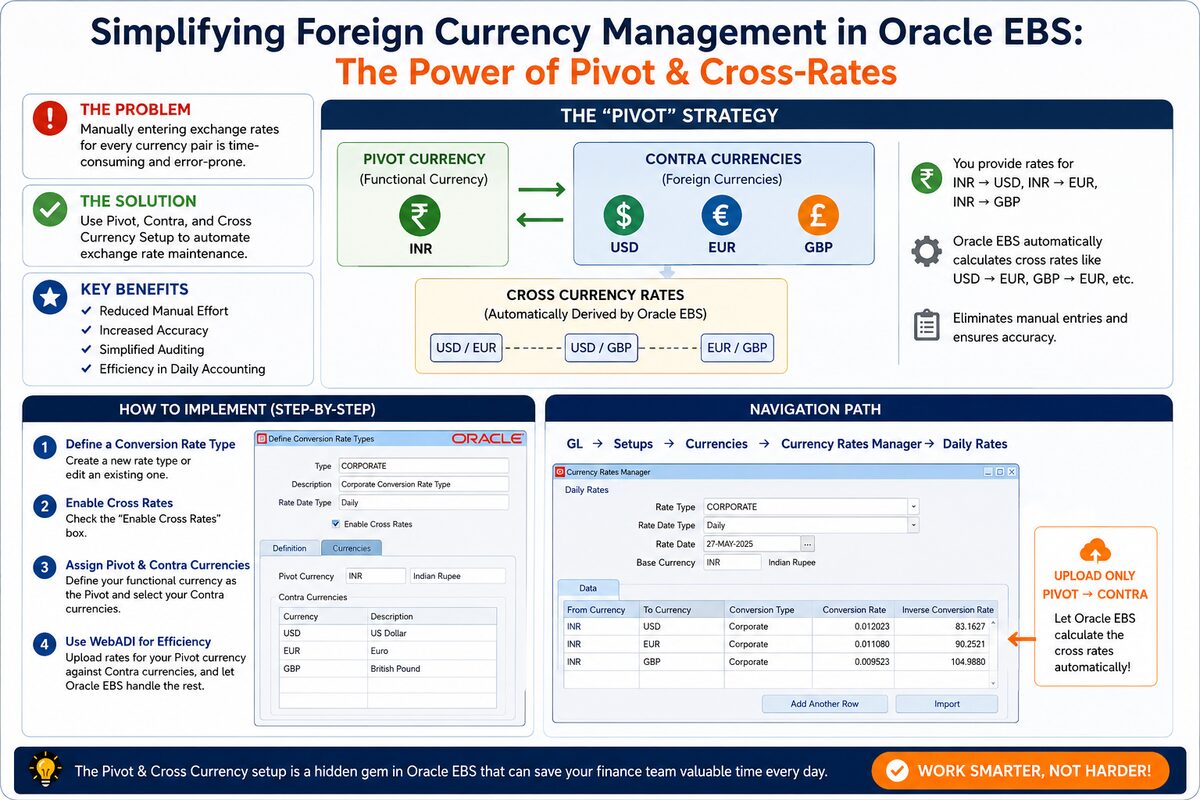The width and height of the screenshot is (1200, 800).
Task: Click the checkmark icon in 'Work Smarter' badge
Action: pyautogui.click(x=897, y=771)
